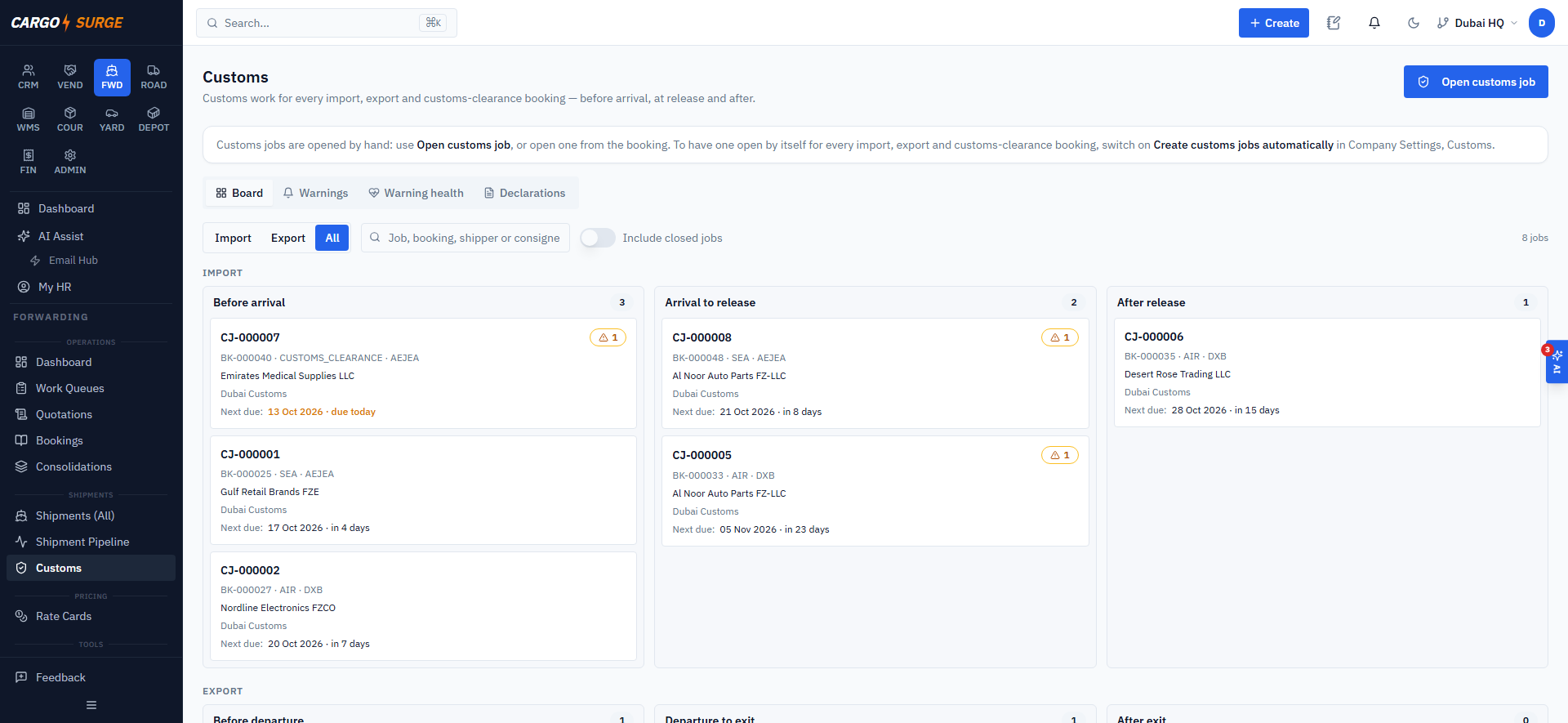The height and width of the screenshot is (723, 1568).
Task: Switch to dark mode moon icon
Action: point(1414,23)
